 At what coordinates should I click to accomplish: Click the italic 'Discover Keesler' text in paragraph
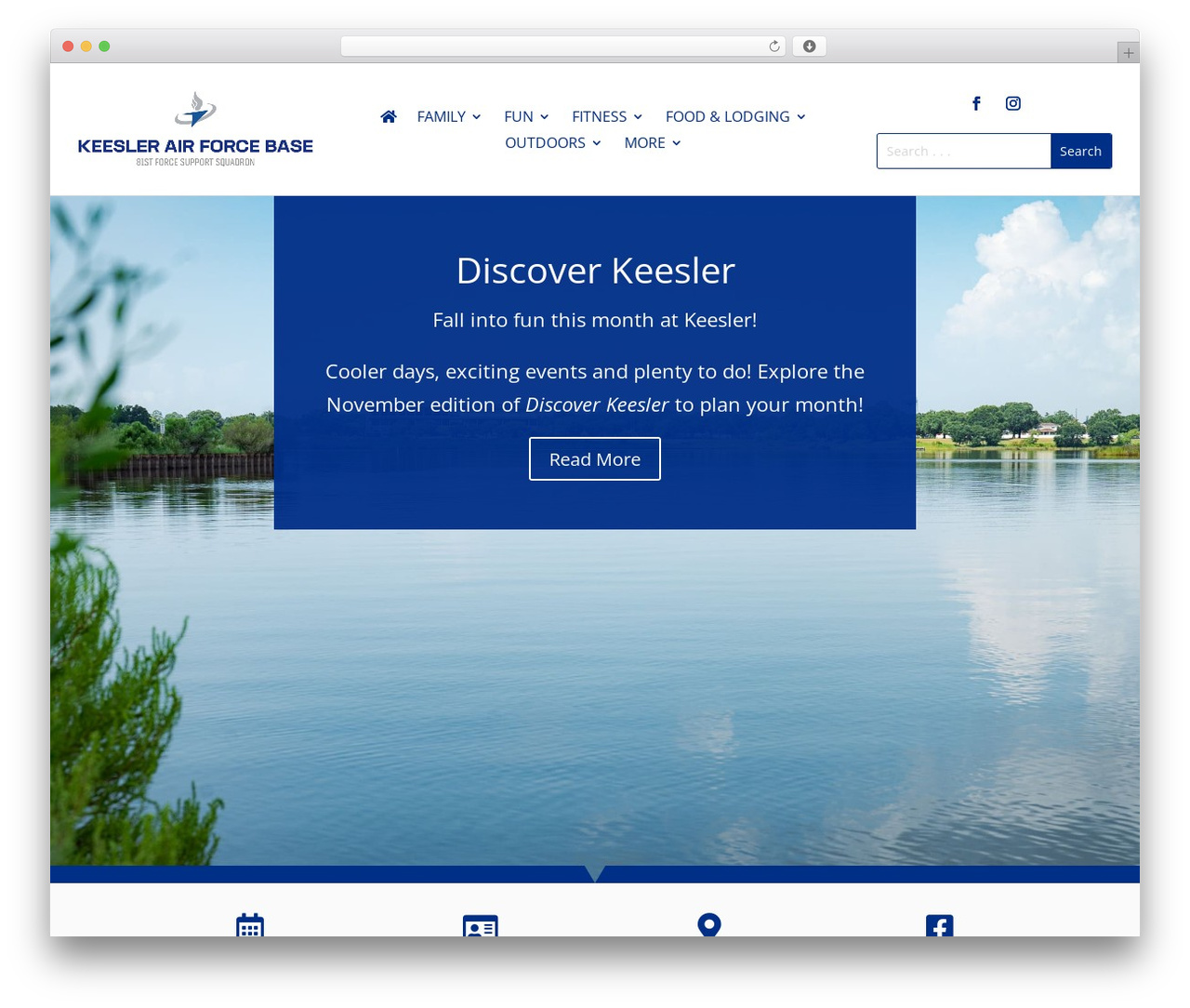597,405
